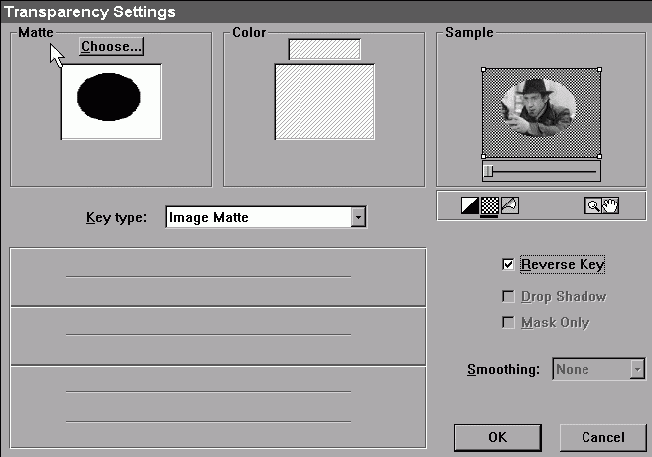
Task: Toggle the Mask Only checkbox
Action: coord(509,323)
